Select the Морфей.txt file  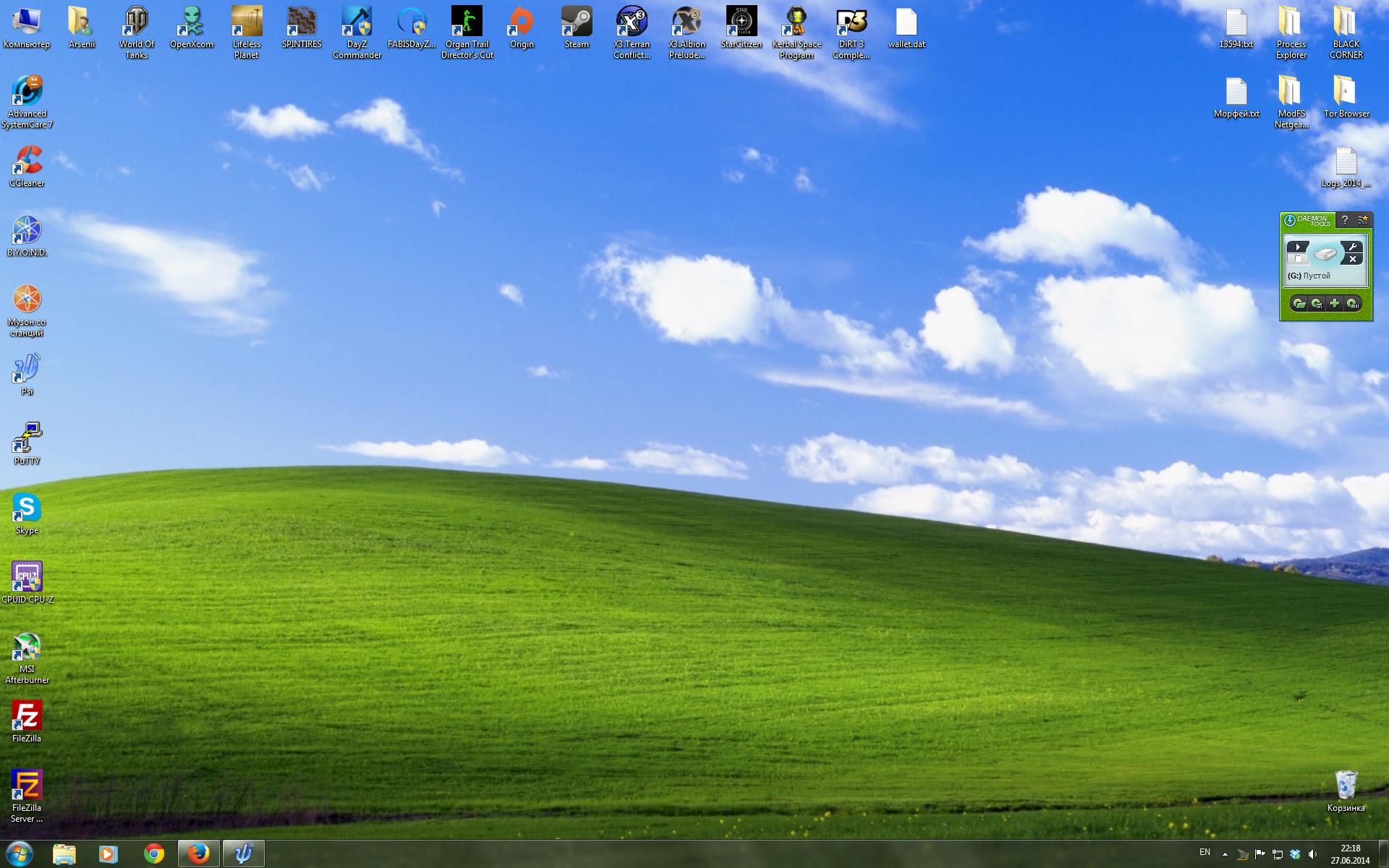[x=1236, y=97]
